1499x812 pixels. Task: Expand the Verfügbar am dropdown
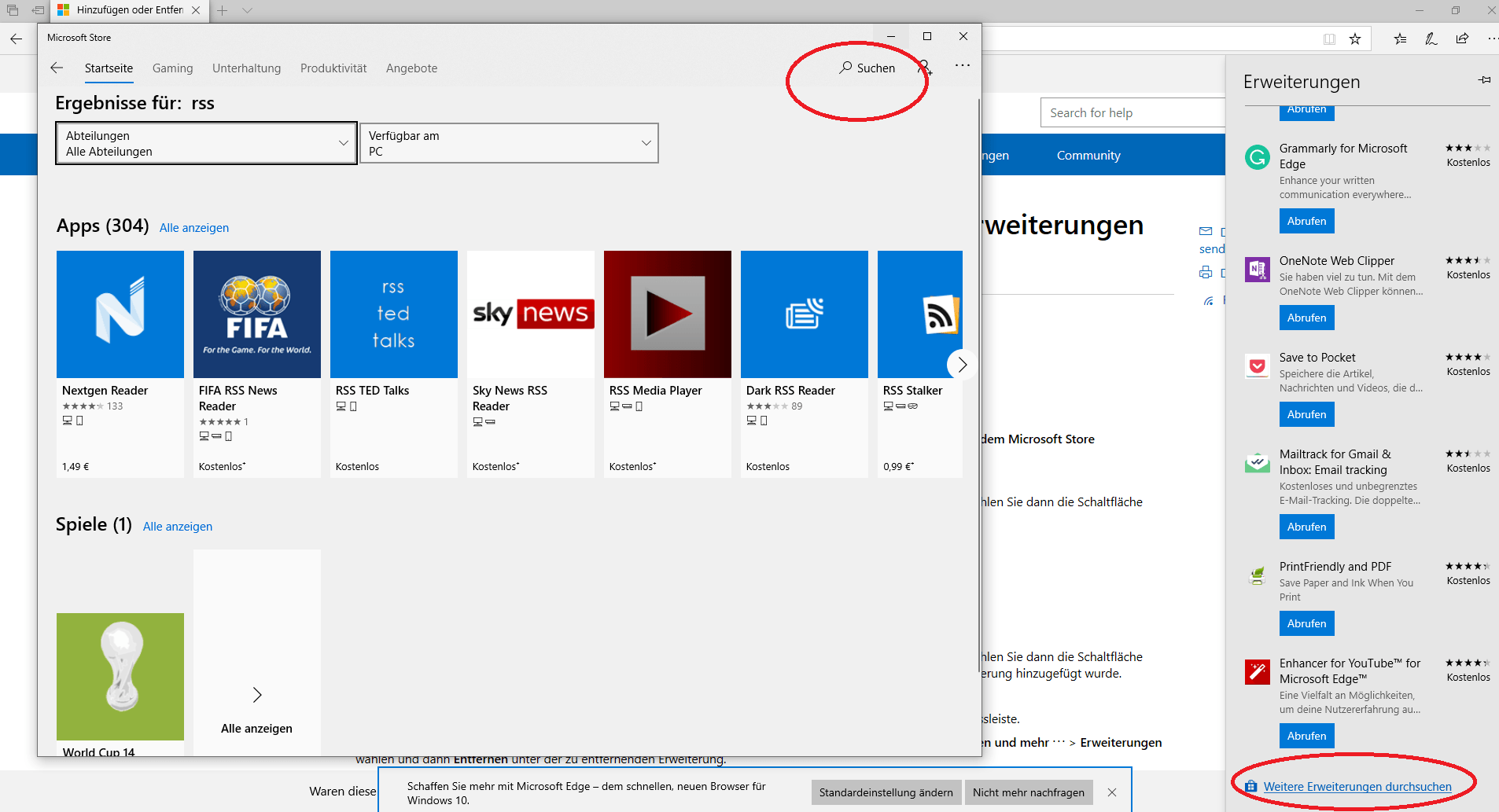(x=509, y=143)
